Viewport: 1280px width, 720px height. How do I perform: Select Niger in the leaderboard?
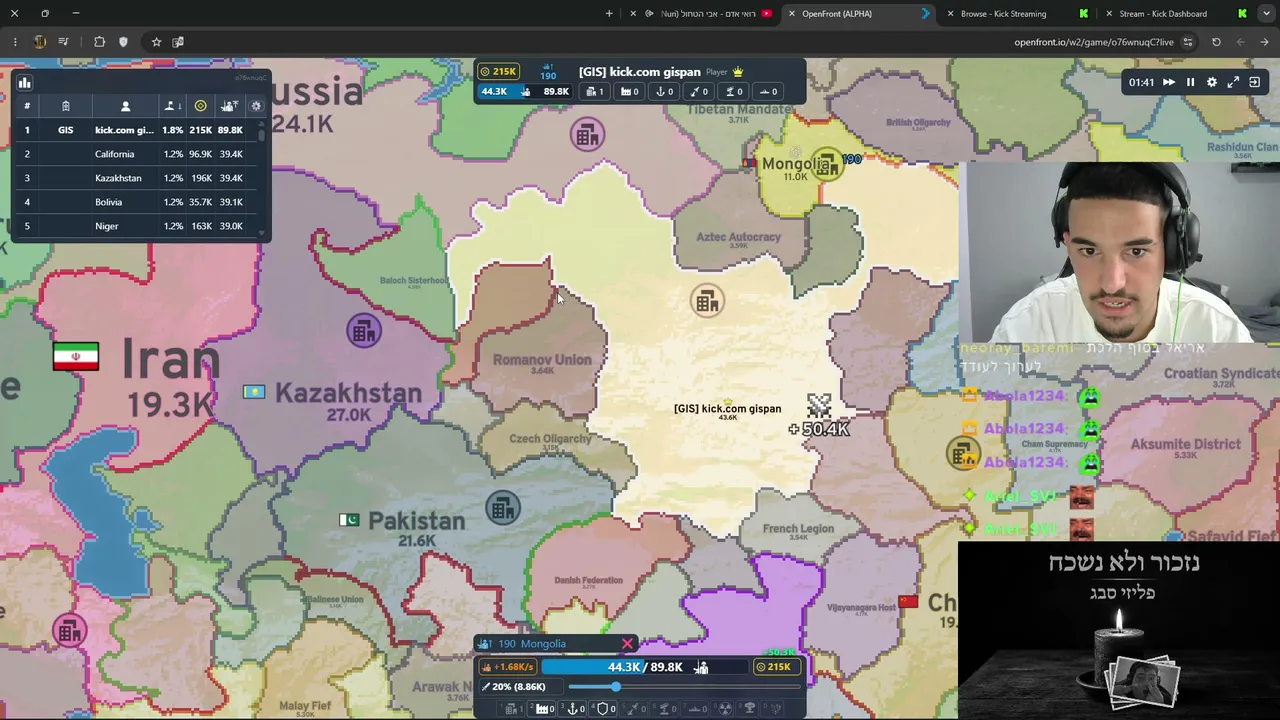135,226
